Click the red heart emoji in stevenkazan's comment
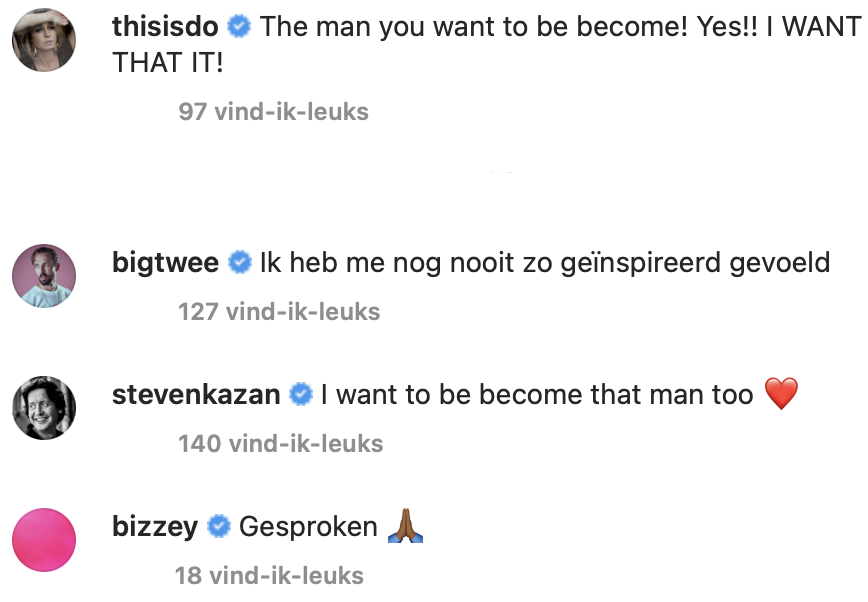The height and width of the screenshot is (602, 868). coord(781,395)
